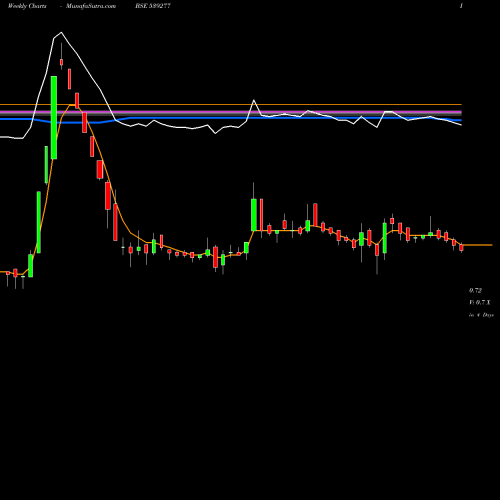Click the tallest green candlestick near peak
Viewport: 500px width, 500px height.
coord(54,118)
